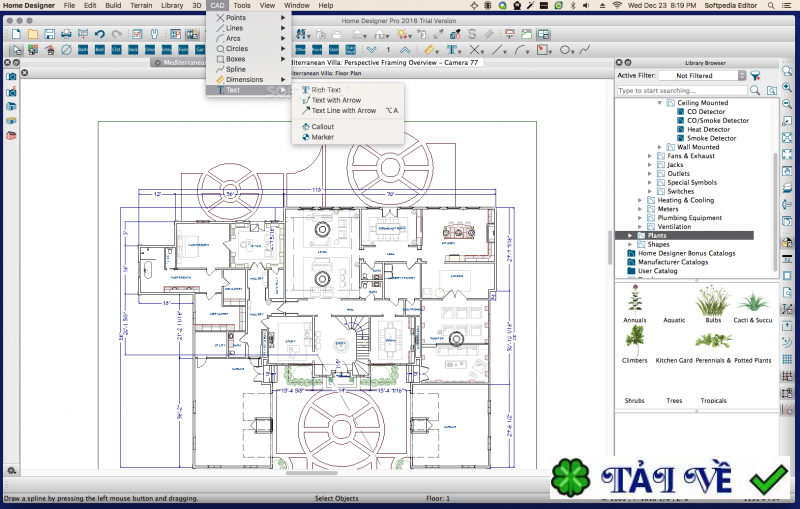The image size is (800, 509).
Task: Click the library filter funnel icon
Action: click(756, 75)
